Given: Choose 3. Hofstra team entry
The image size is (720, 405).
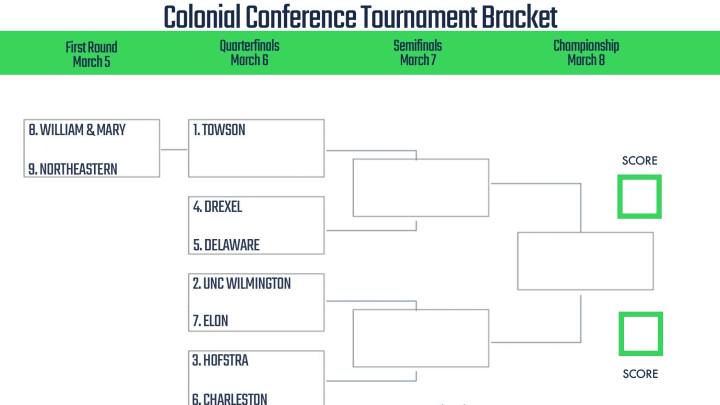Looking at the screenshot, I should [220, 360].
